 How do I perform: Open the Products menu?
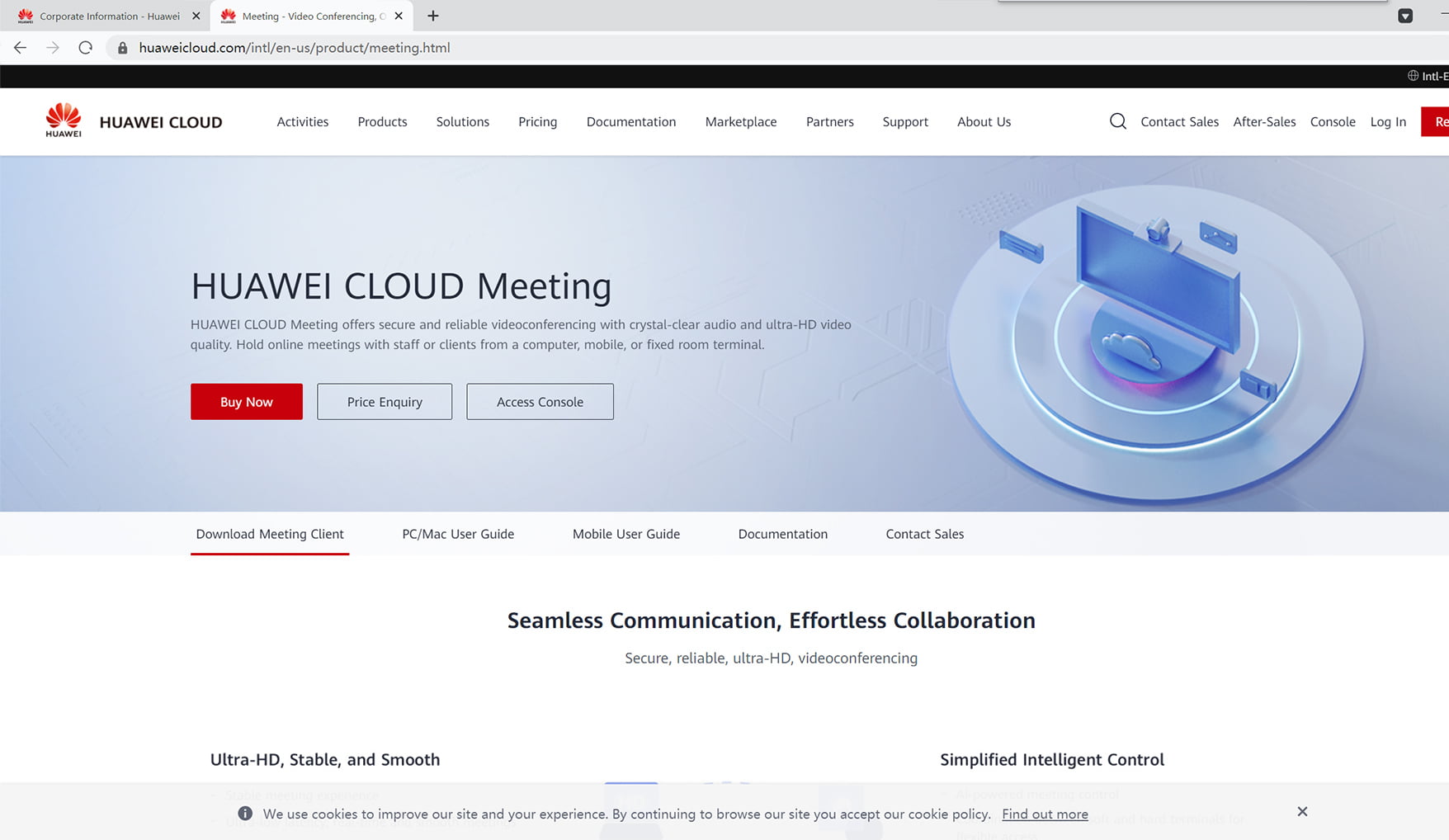(382, 121)
